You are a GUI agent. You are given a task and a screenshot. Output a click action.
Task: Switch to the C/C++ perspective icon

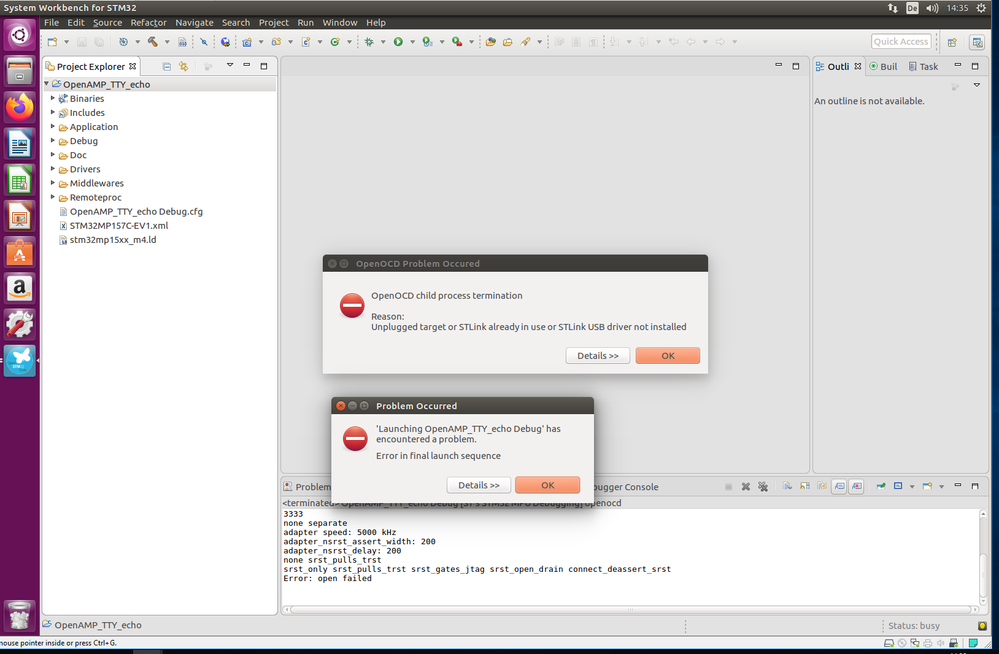coord(977,42)
